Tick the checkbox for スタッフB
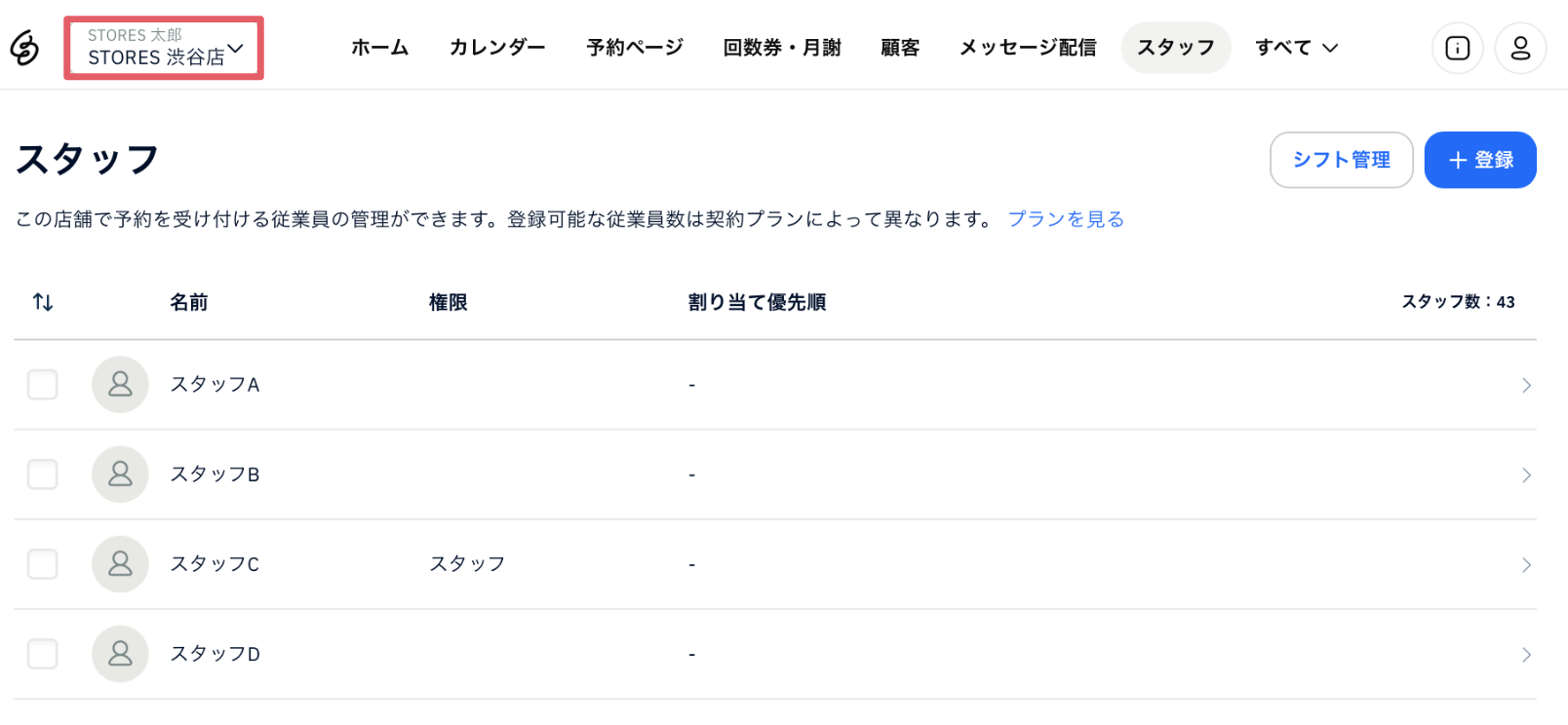This screenshot has width=1568, height=725. tap(43, 475)
